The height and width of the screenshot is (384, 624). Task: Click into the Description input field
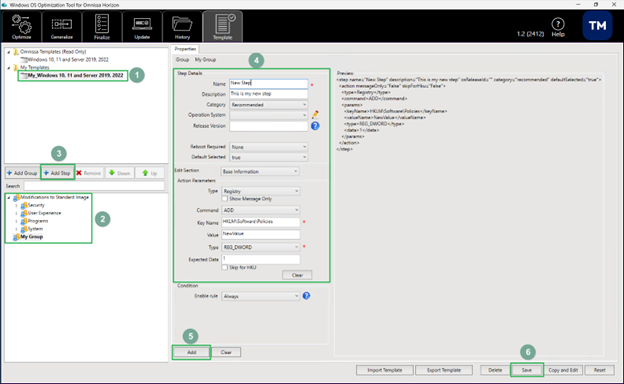coord(269,94)
